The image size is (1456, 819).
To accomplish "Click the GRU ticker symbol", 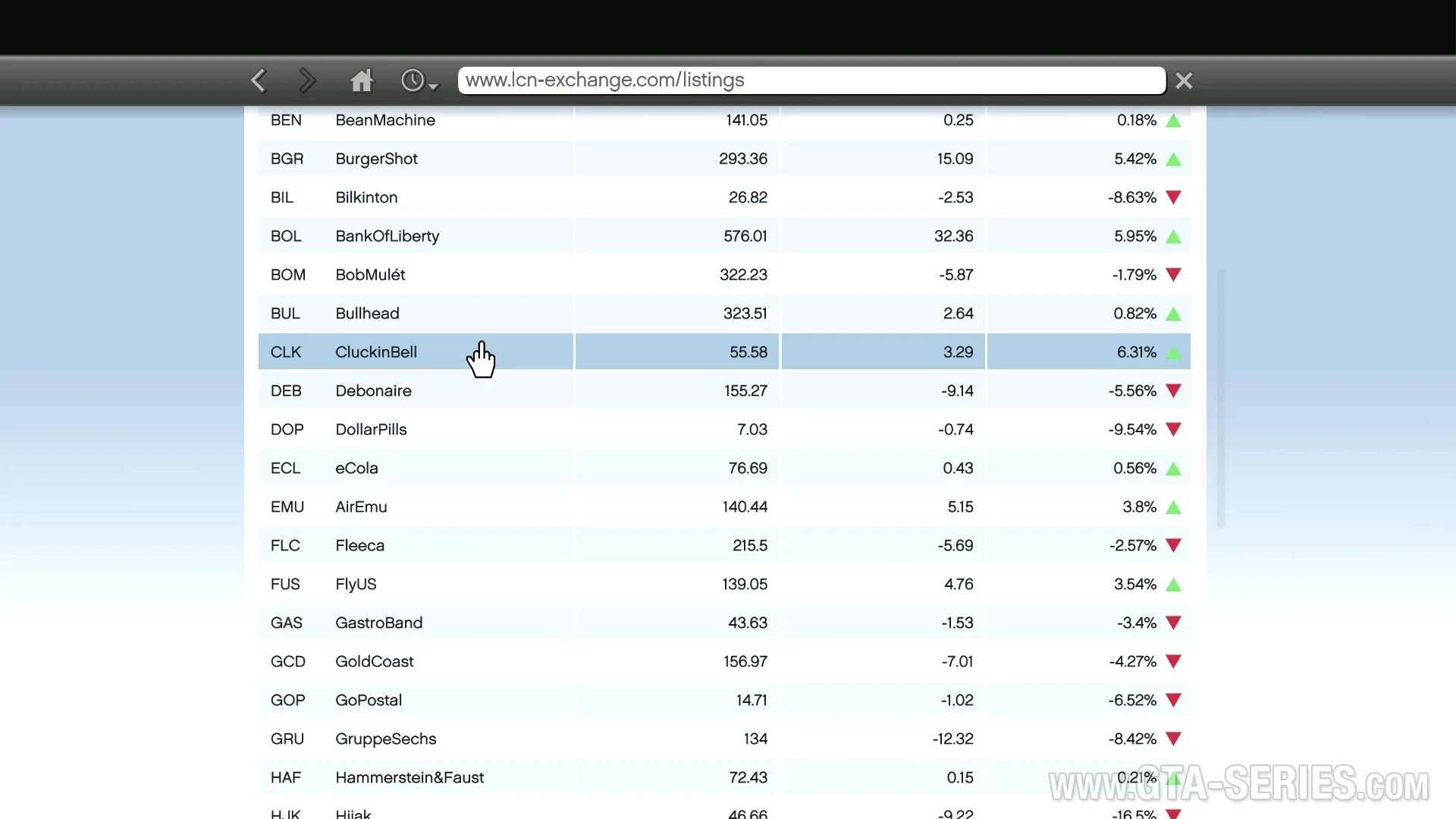I will pyautogui.click(x=287, y=739).
